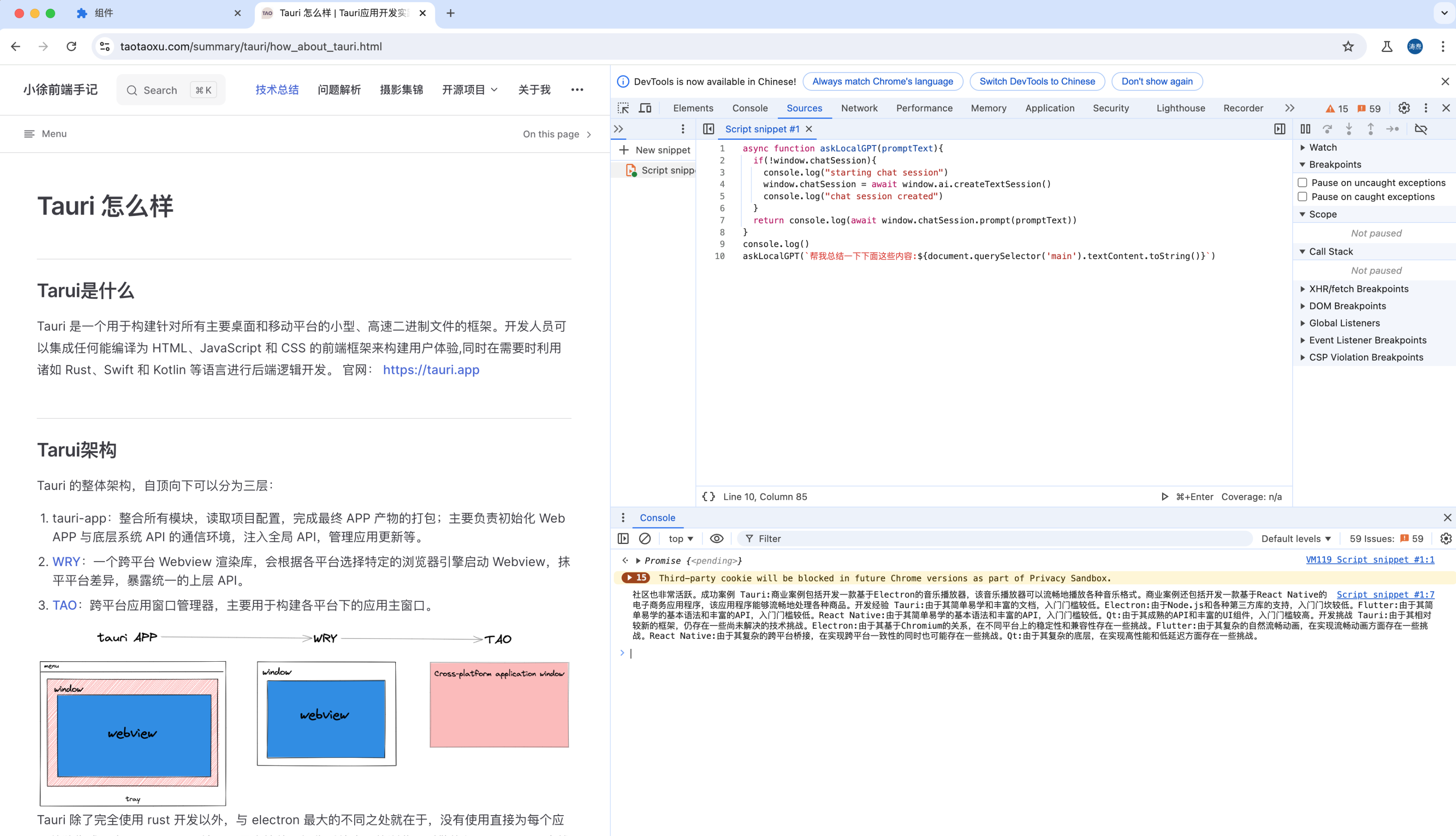Click Always match Chrome's language button

click(x=883, y=82)
